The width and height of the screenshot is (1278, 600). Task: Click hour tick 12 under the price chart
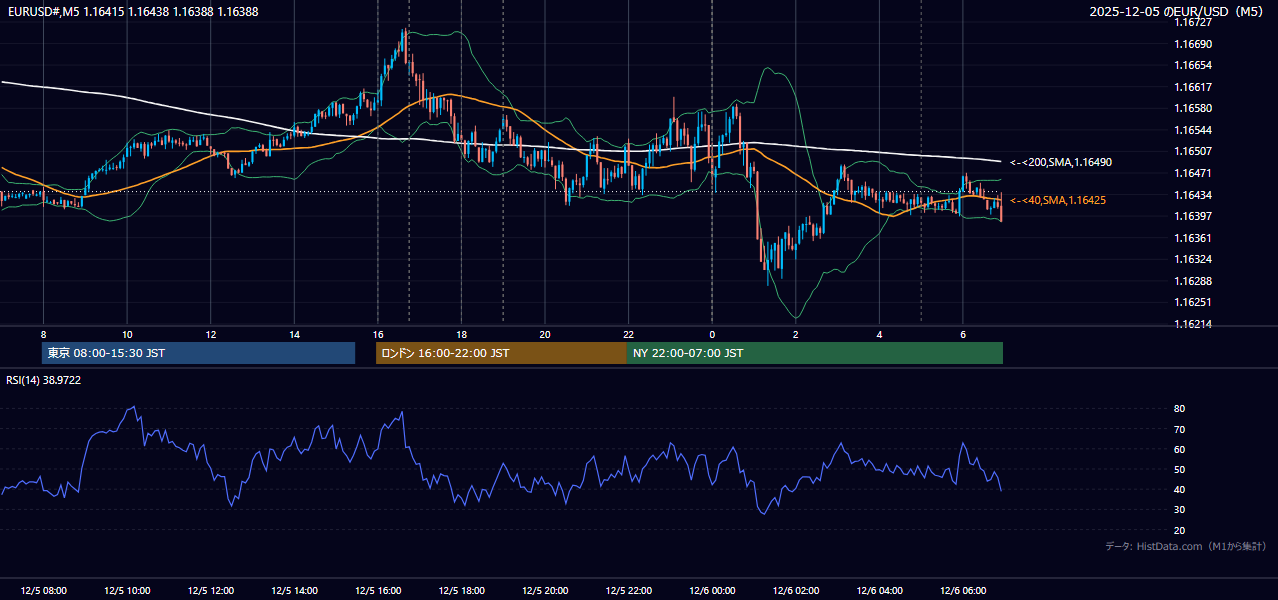211,334
